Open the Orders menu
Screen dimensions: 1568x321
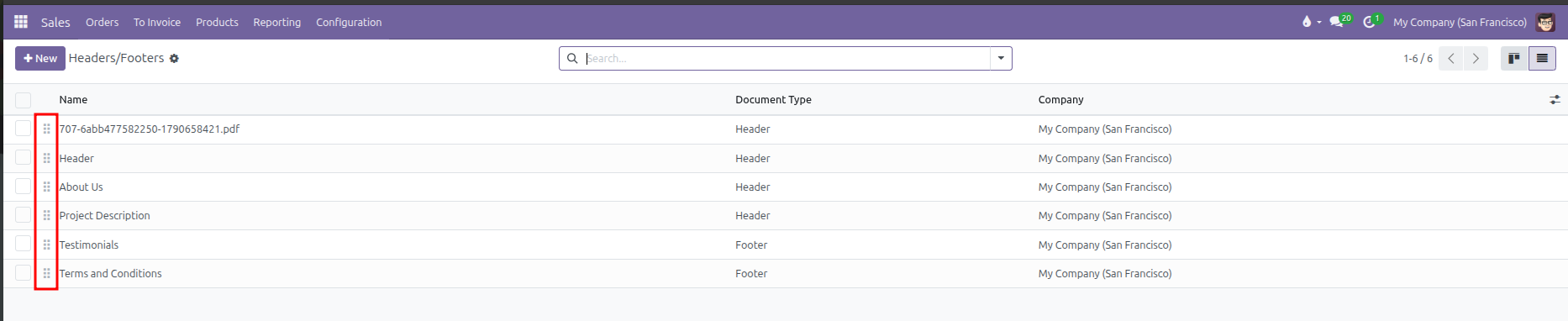(x=102, y=22)
